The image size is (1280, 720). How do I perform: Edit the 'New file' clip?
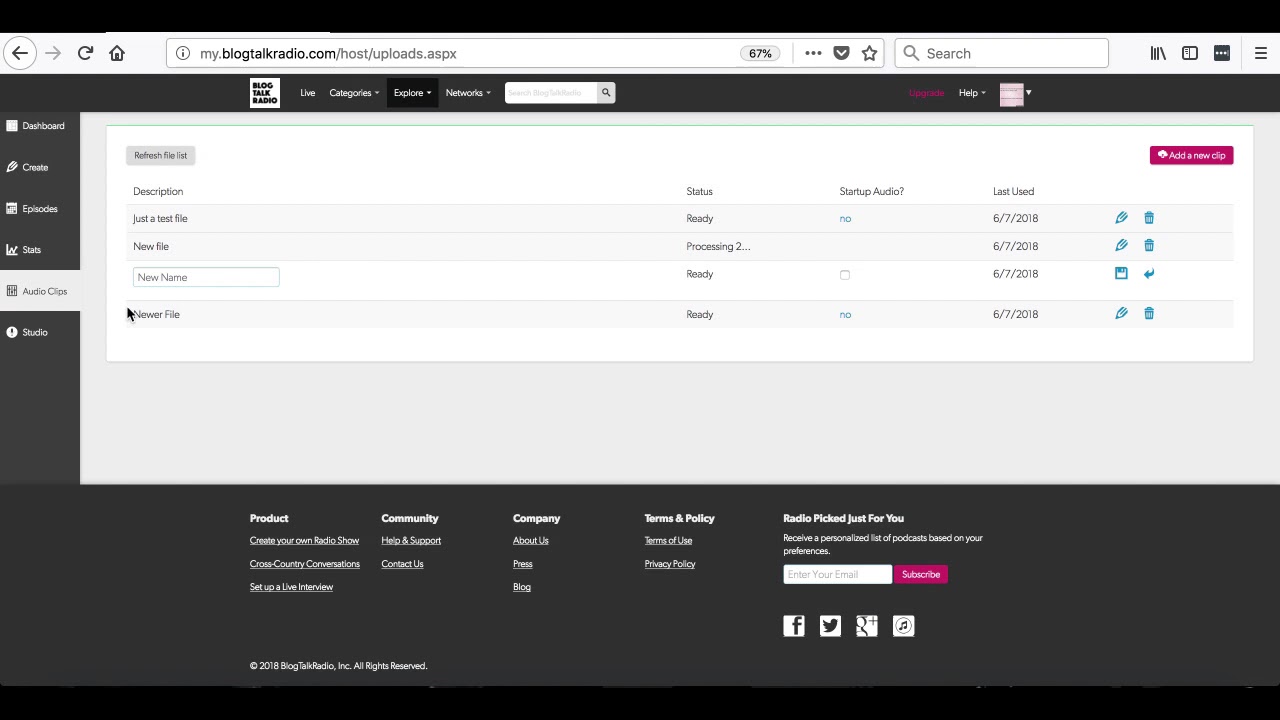click(x=1121, y=246)
